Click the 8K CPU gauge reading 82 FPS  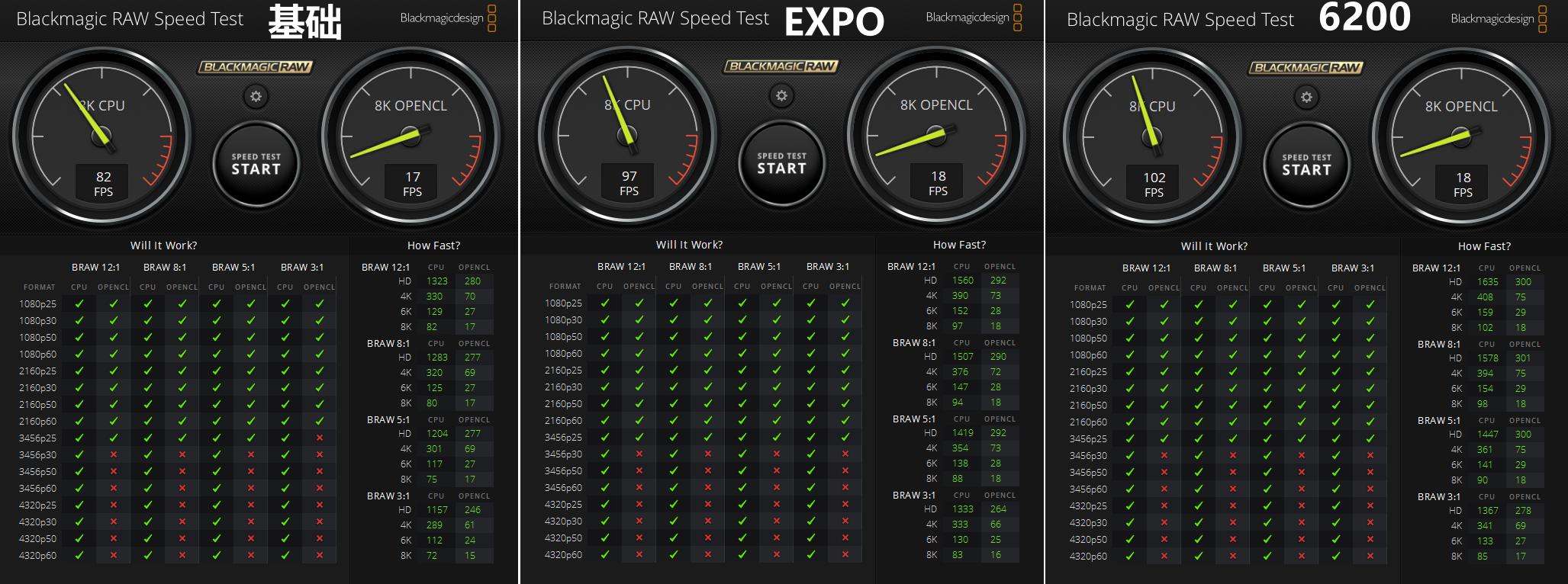point(101,137)
